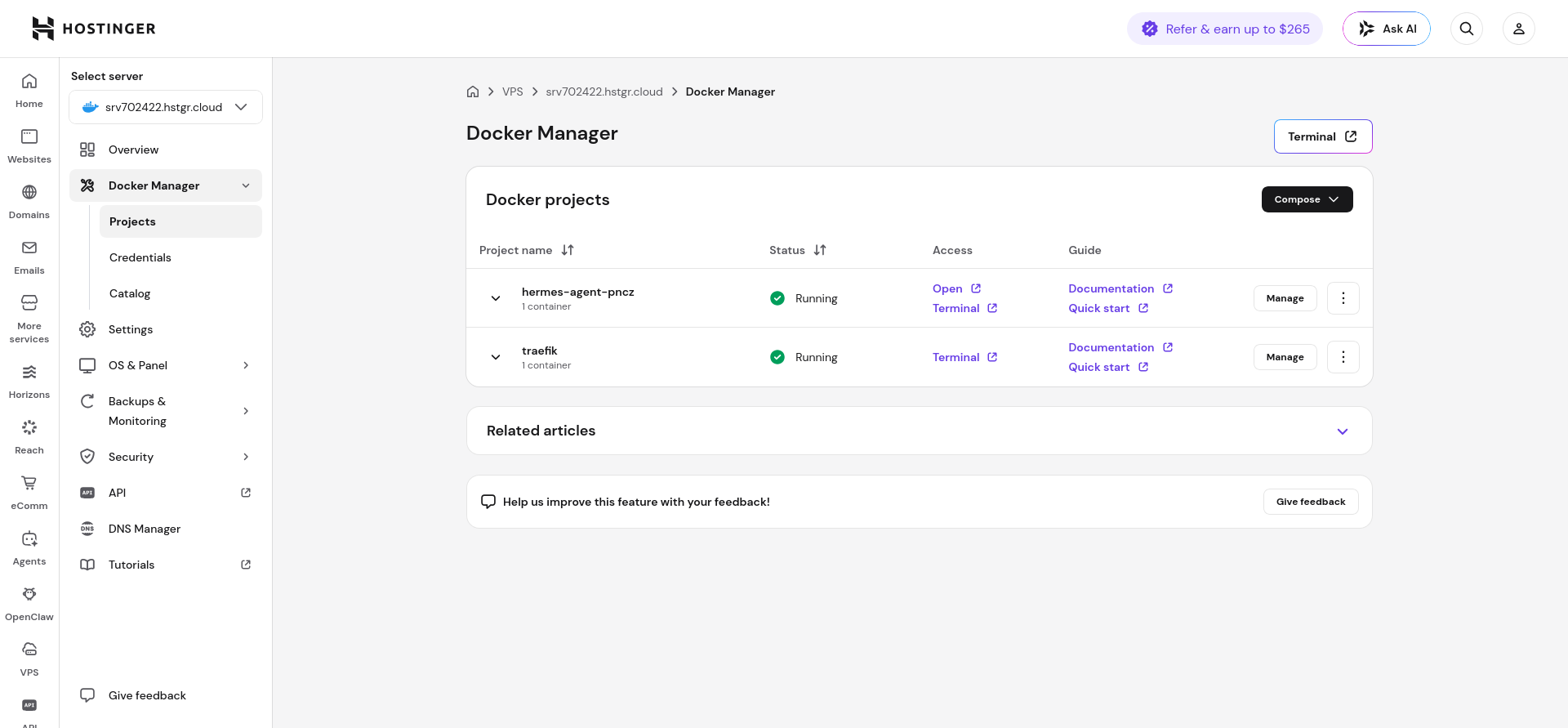Open Give feedback in the sidebar

166,695
